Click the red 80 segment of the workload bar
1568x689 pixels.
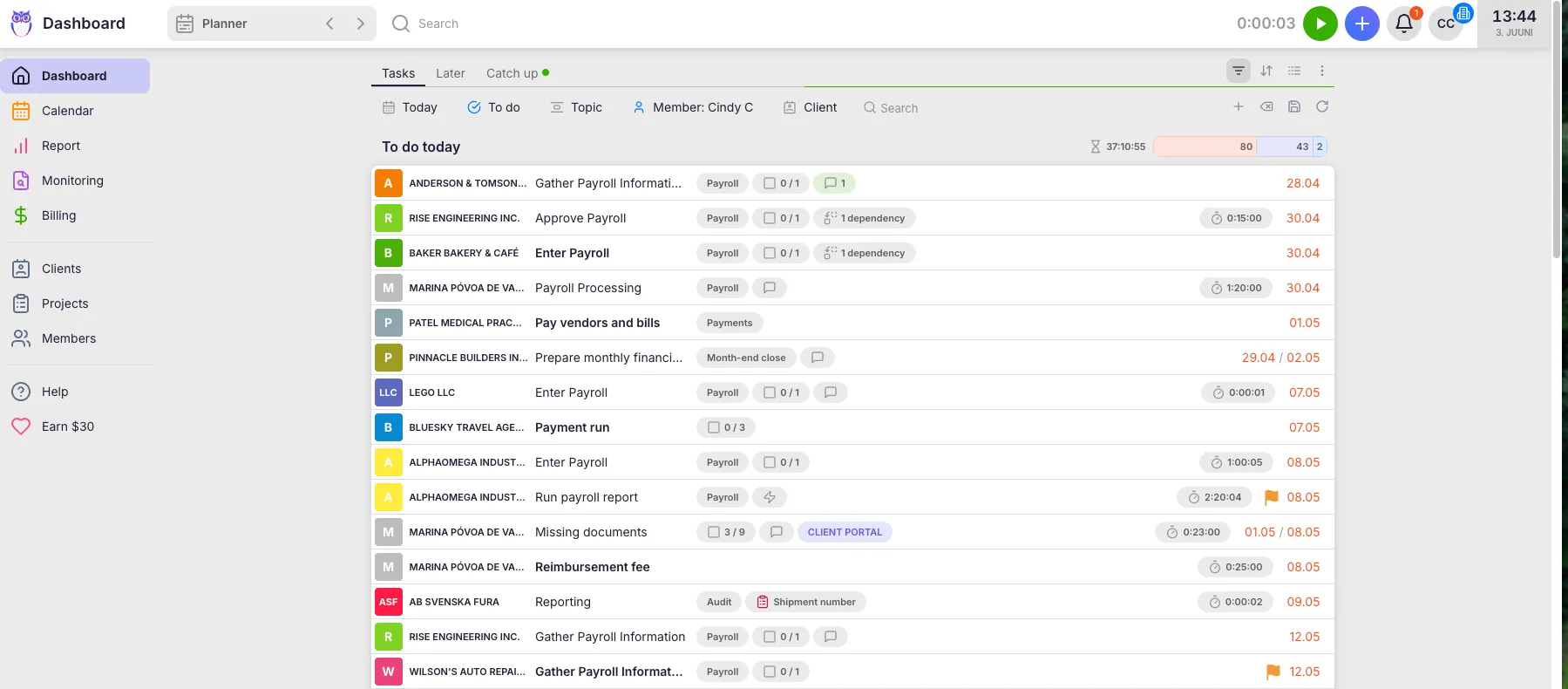[x=1204, y=147]
